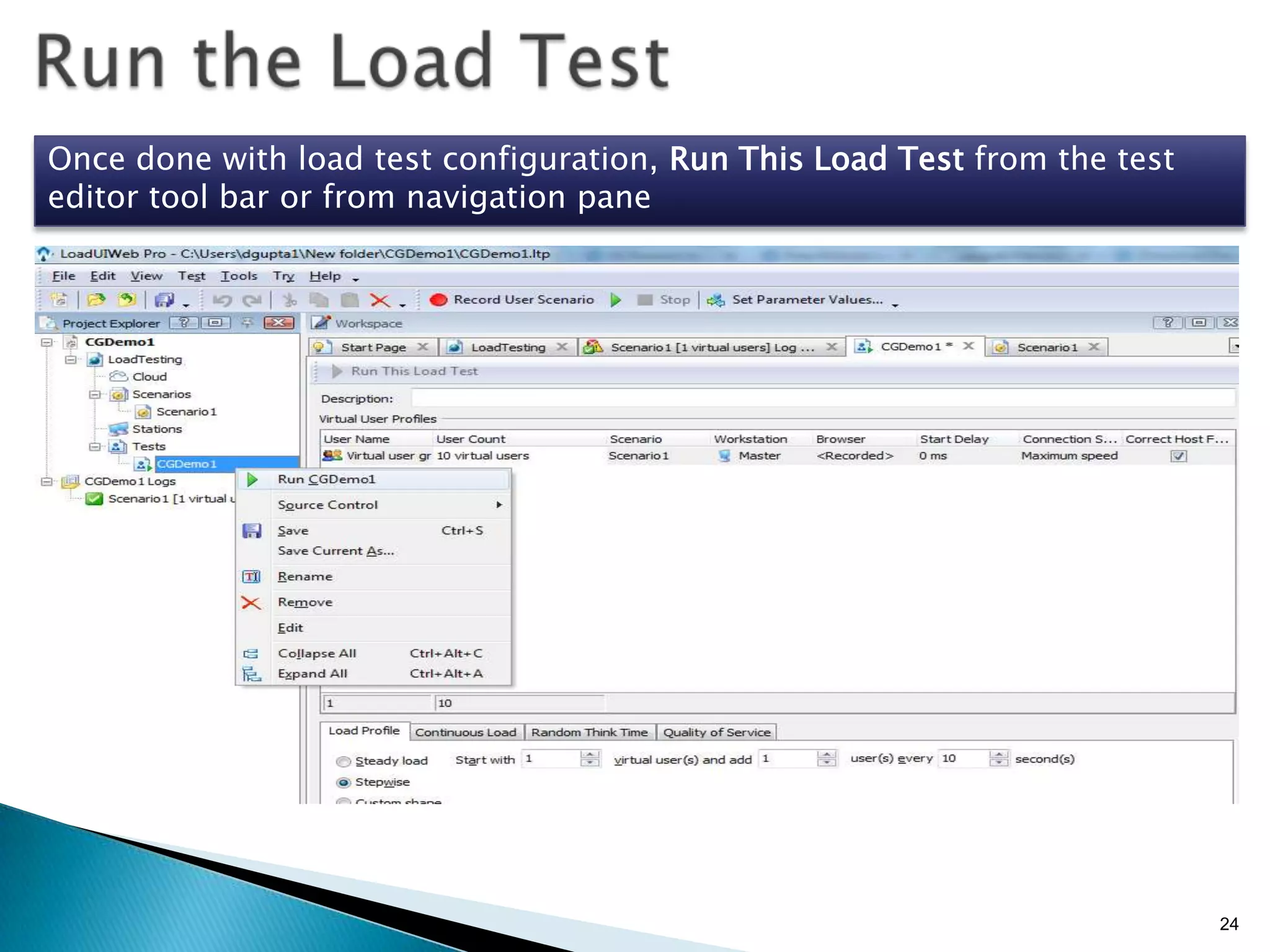Click the Paste toolbar icon
This screenshot has height=952, width=1270.
pos(350,301)
